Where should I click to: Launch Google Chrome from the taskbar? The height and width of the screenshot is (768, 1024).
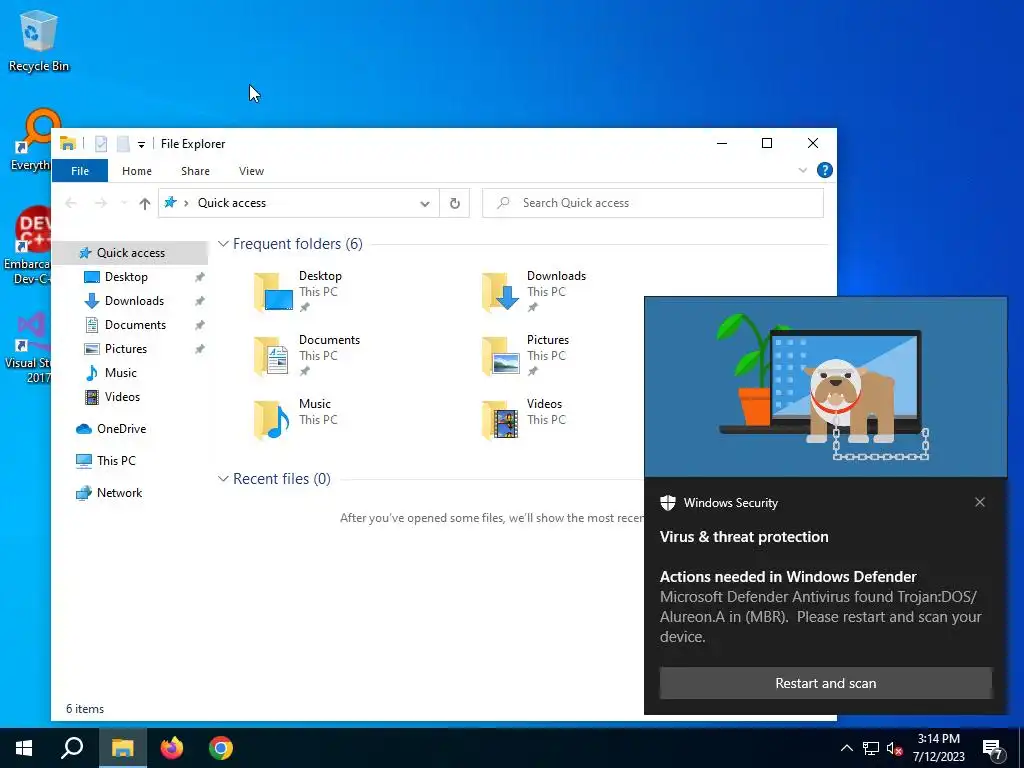coord(221,748)
